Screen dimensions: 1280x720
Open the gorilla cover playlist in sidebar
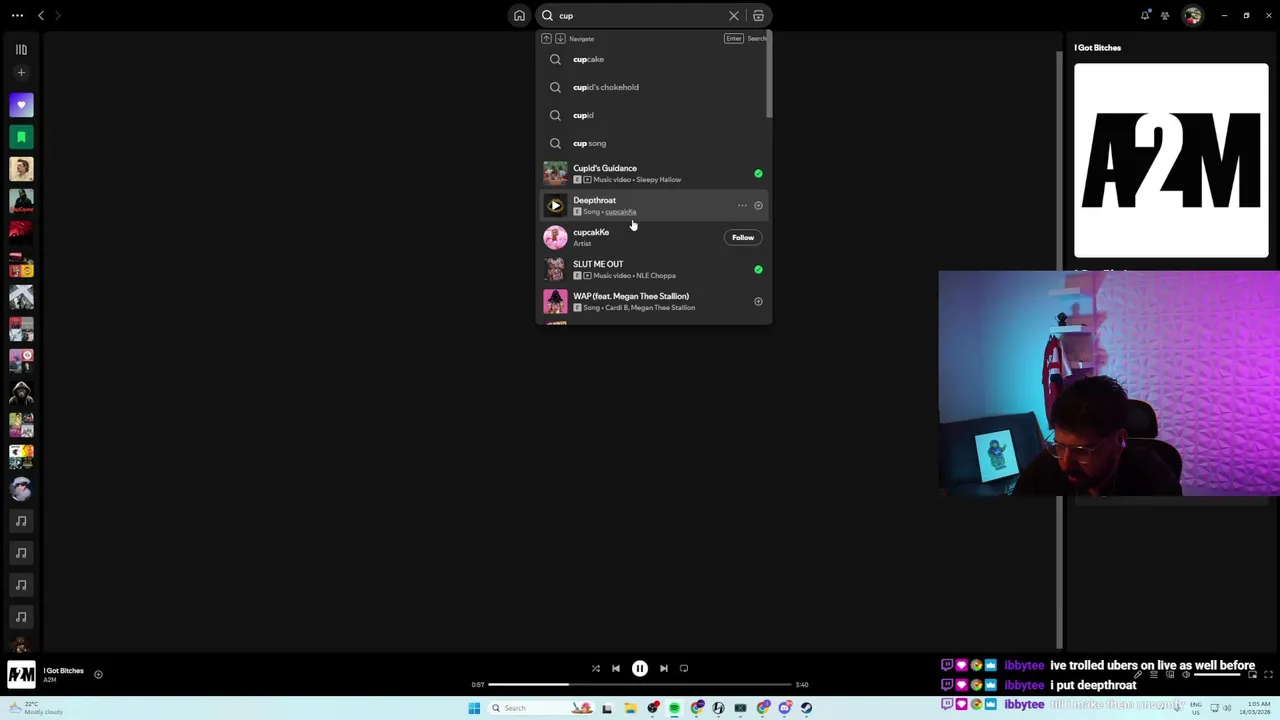pyautogui.click(x=21, y=393)
